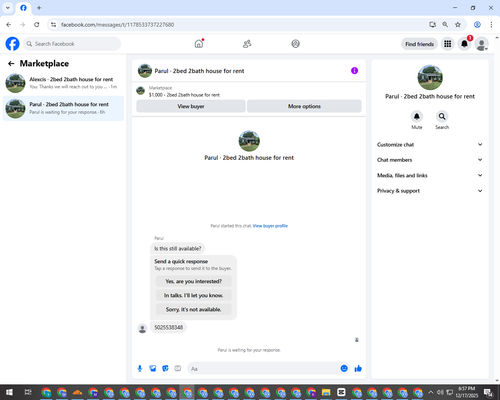Viewport: 500px width, 400px height.
Task: Click the address bar URL
Action: pyautogui.click(x=117, y=25)
